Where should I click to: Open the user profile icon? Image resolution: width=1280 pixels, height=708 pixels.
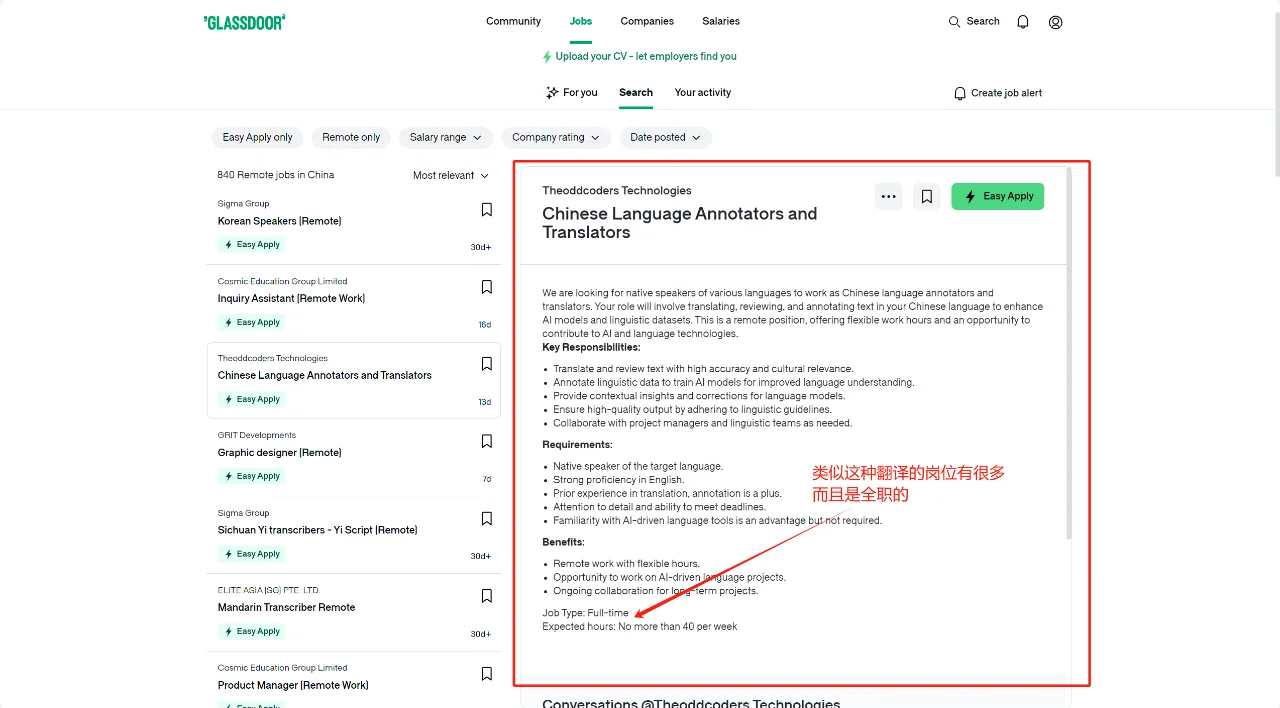coord(1055,22)
